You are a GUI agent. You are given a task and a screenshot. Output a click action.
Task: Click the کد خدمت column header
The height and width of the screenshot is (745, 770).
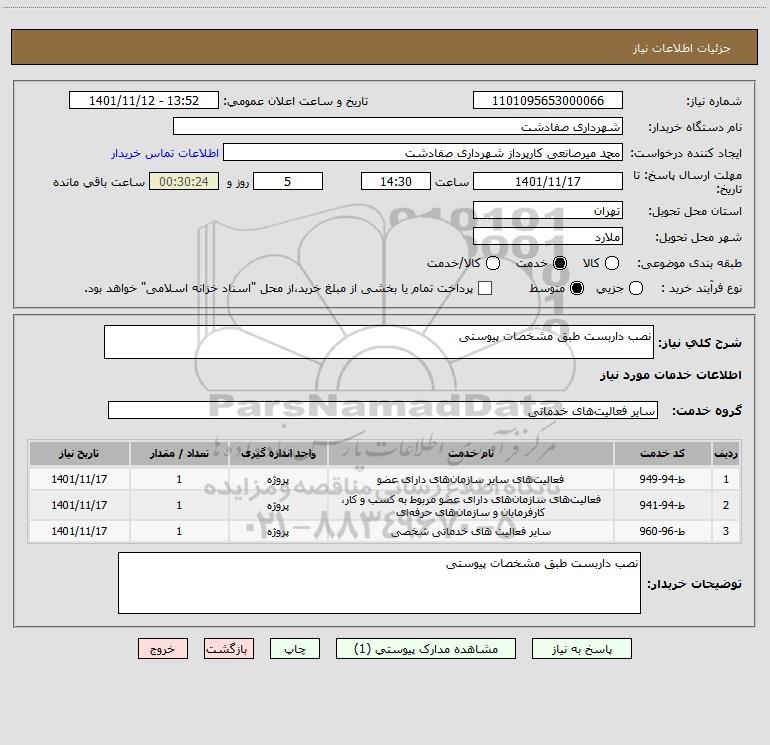662,453
